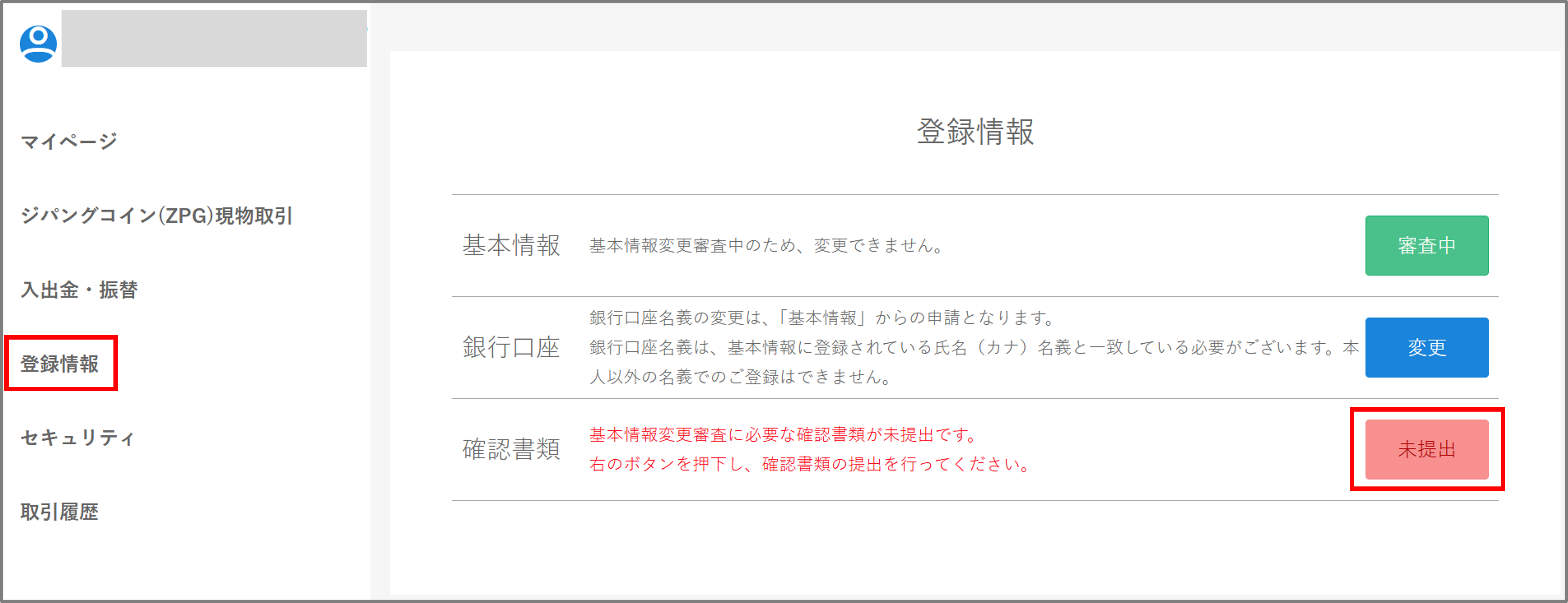Image resolution: width=1568 pixels, height=603 pixels.
Task: Click the 確認書類 row label
Action: pos(511,450)
